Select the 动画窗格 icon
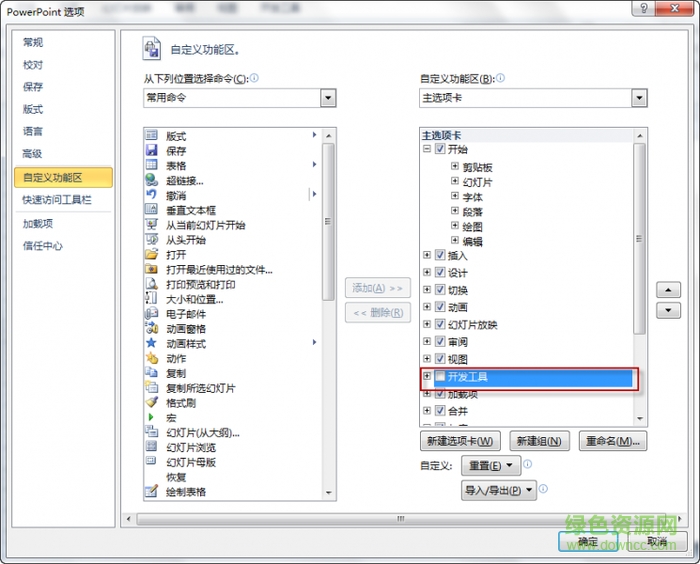700x564 pixels. tap(152, 328)
